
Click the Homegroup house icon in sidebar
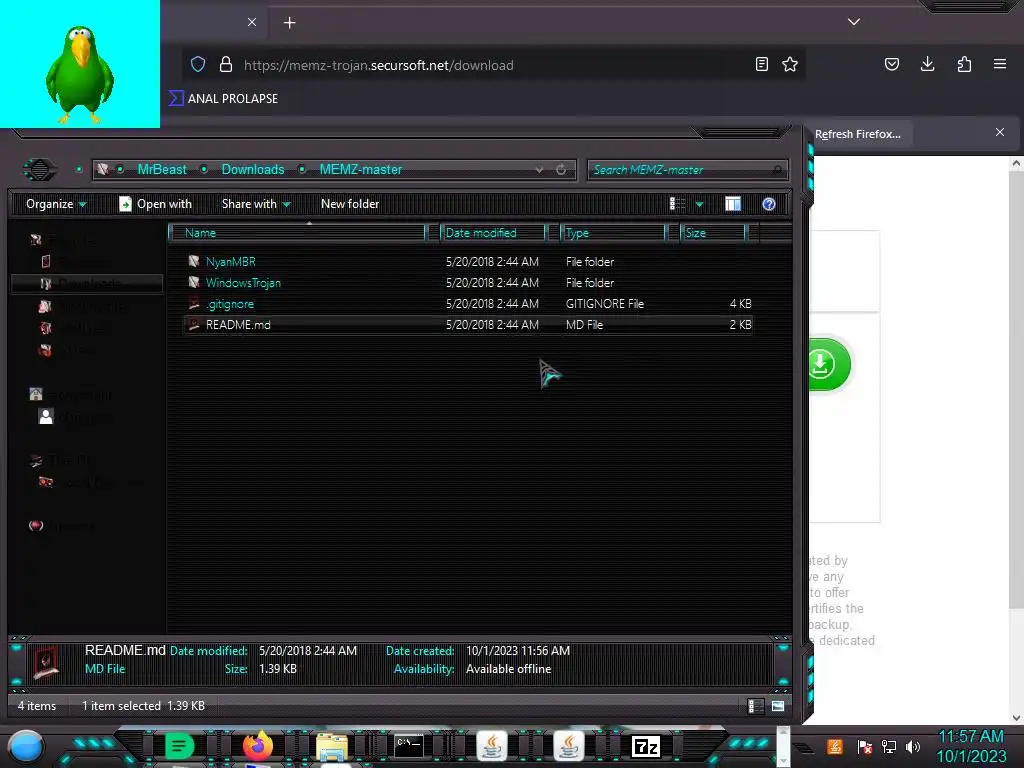(36, 394)
